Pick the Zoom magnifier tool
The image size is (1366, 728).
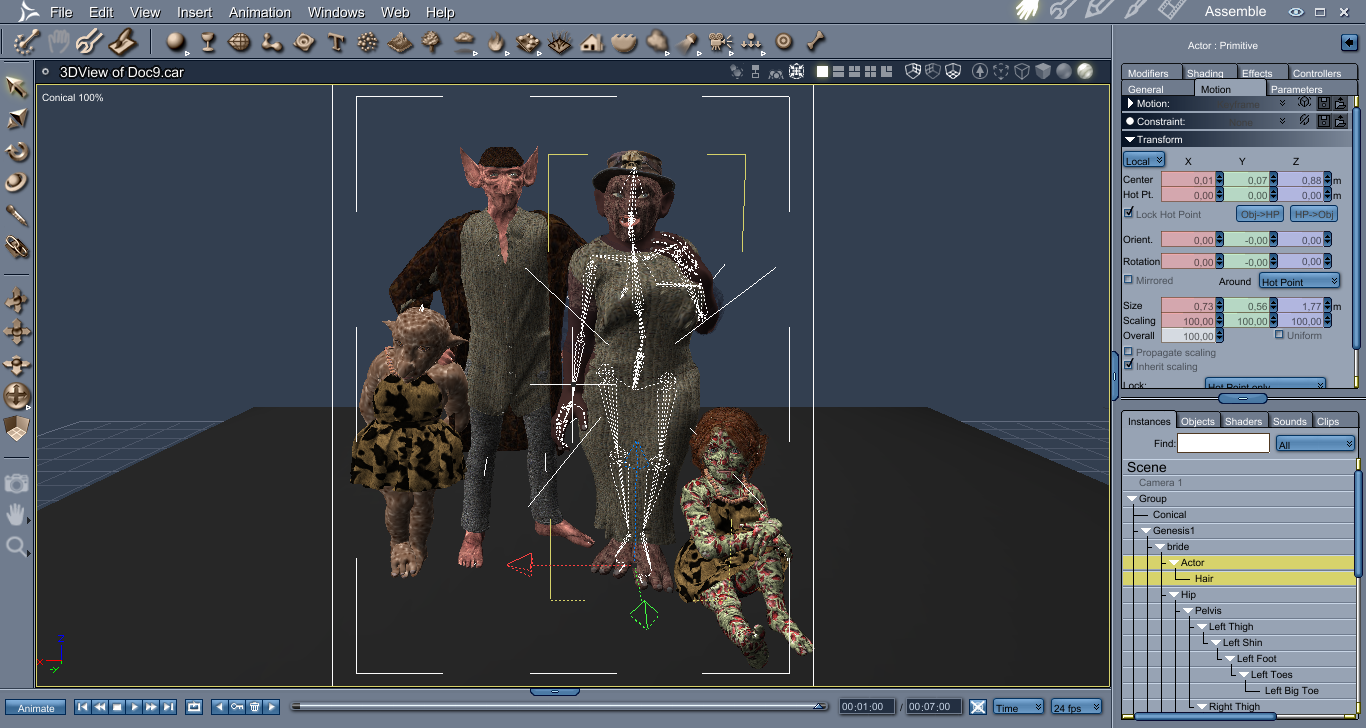click(16, 546)
